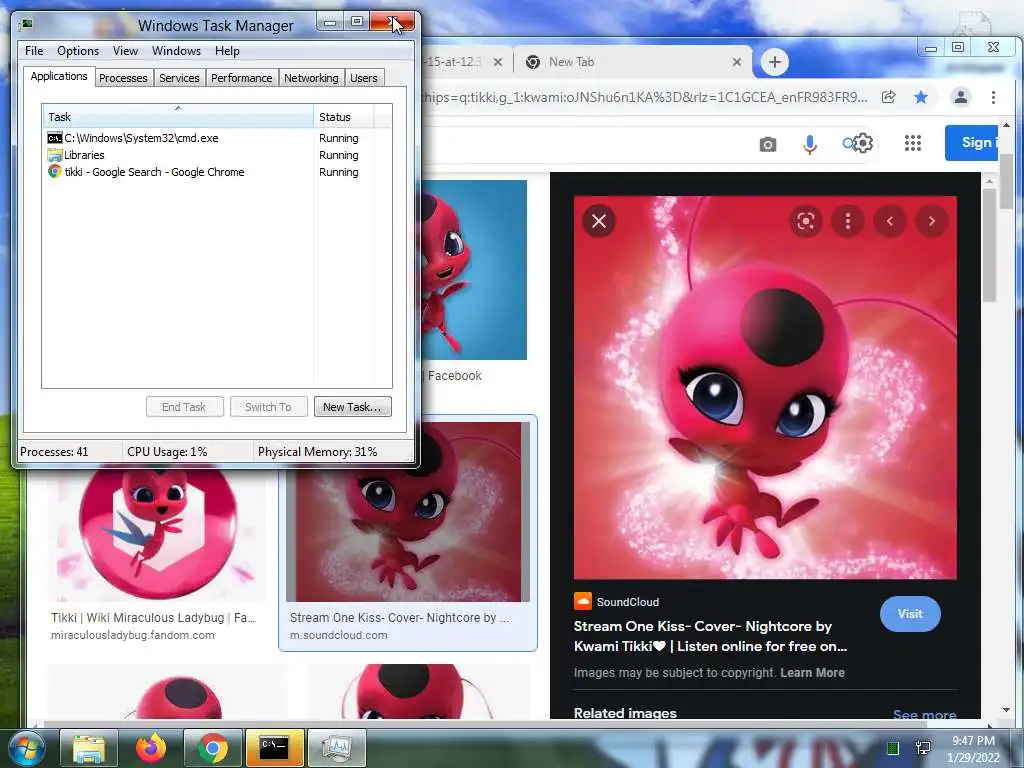1024x768 pixels.
Task: Search by image with camera icon
Action: [x=768, y=144]
